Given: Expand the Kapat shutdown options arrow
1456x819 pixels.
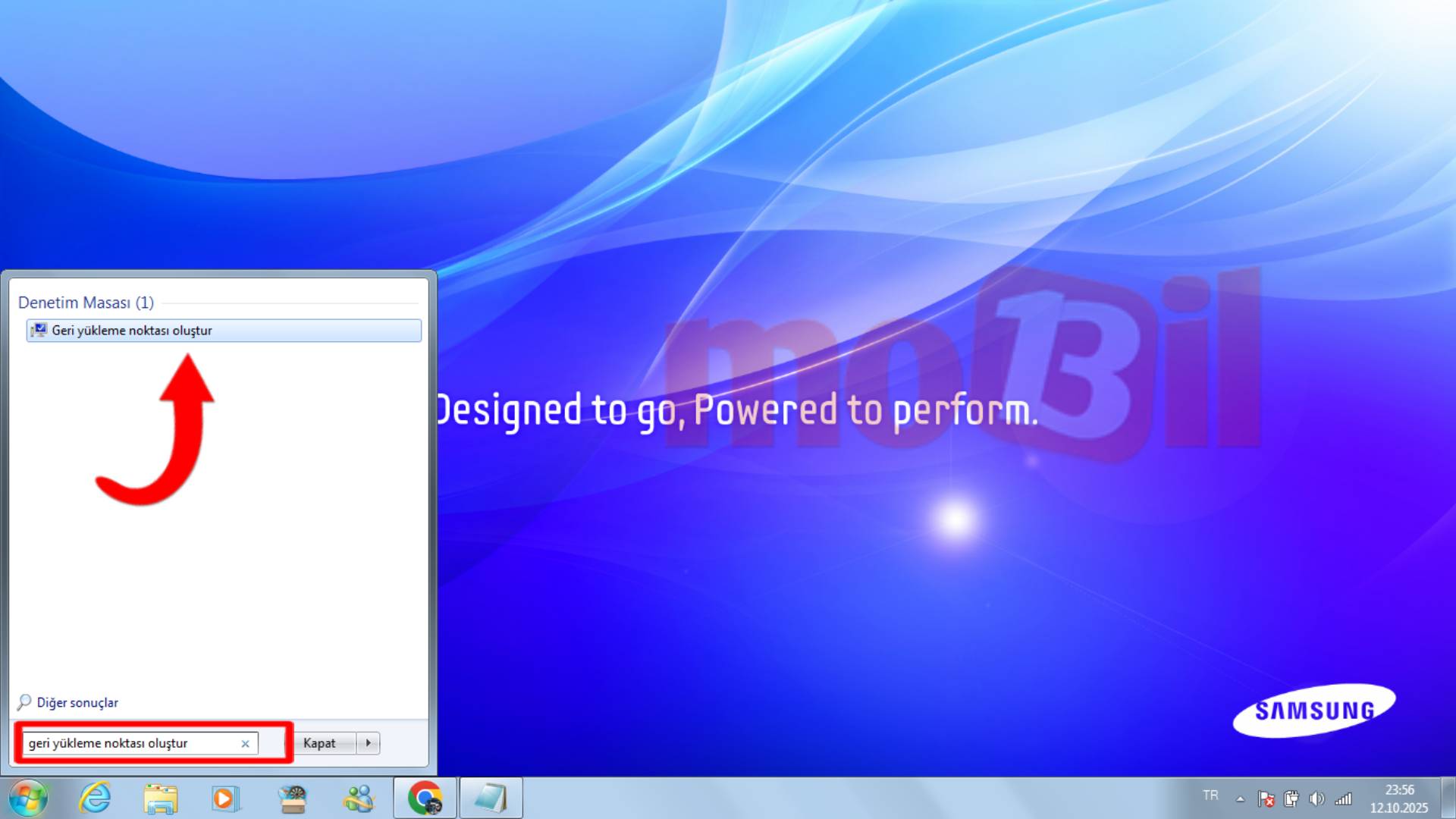Looking at the screenshot, I should click(369, 743).
